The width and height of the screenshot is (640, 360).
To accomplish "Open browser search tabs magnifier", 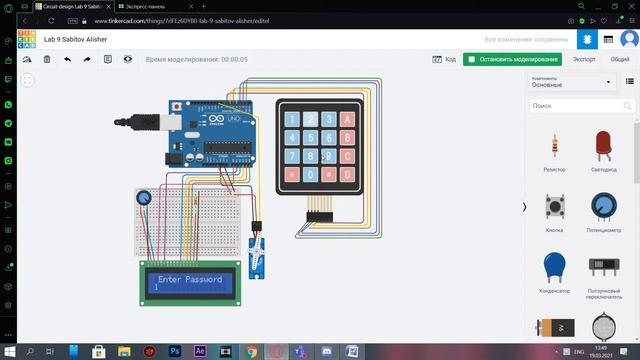I will tap(581, 6).
